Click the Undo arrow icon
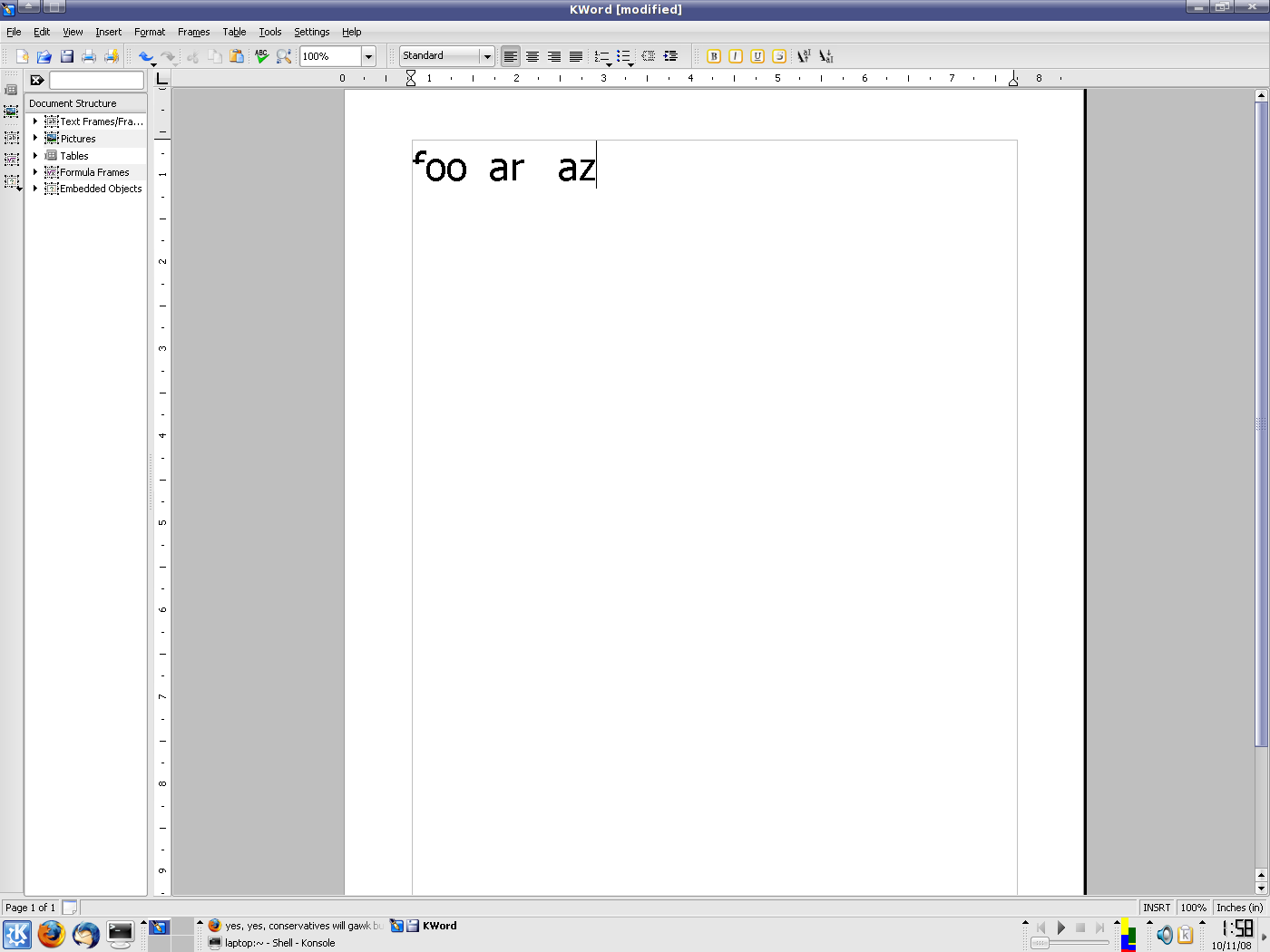The image size is (1270, 952). (145, 56)
